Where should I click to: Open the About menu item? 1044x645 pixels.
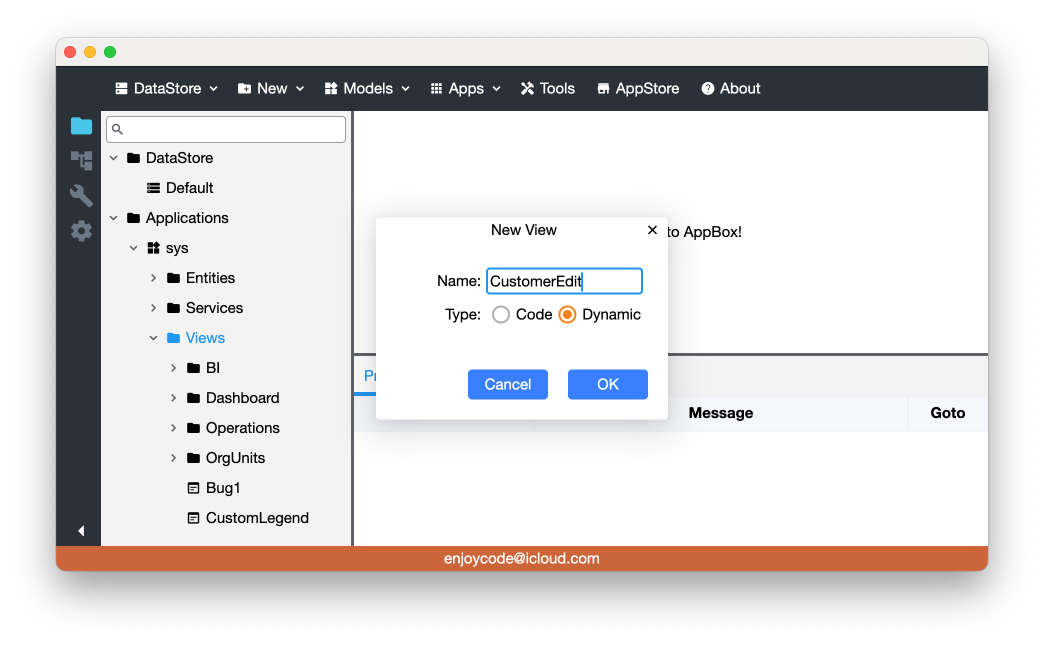click(730, 89)
